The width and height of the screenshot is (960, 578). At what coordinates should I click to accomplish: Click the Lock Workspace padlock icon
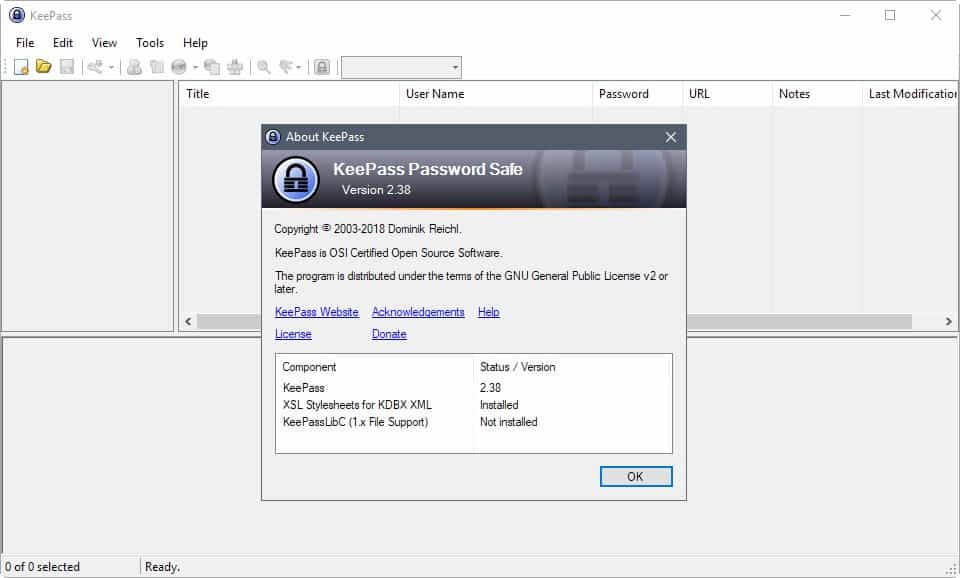[x=322, y=67]
